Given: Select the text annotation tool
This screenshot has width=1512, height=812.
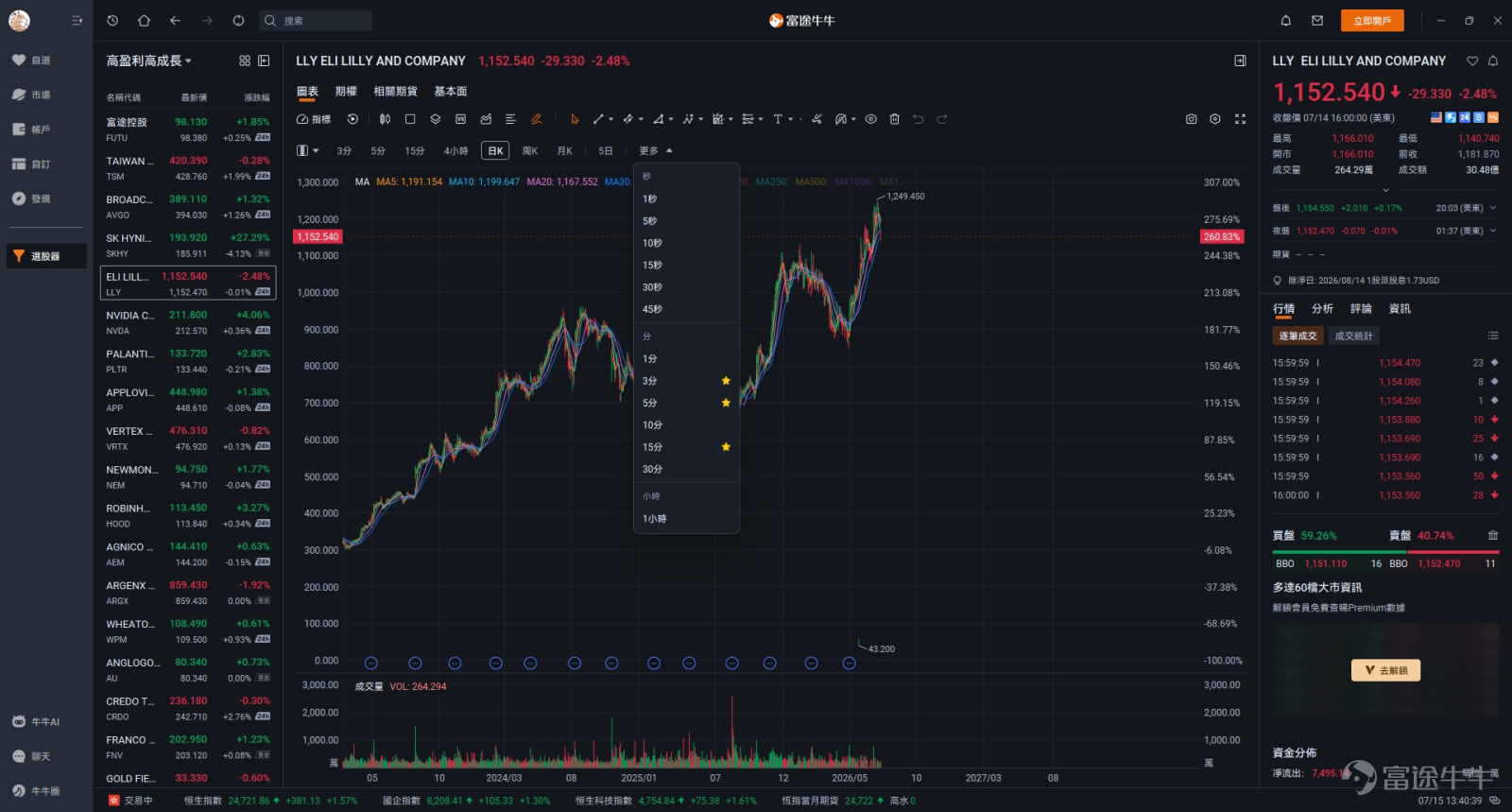Looking at the screenshot, I should [x=778, y=119].
